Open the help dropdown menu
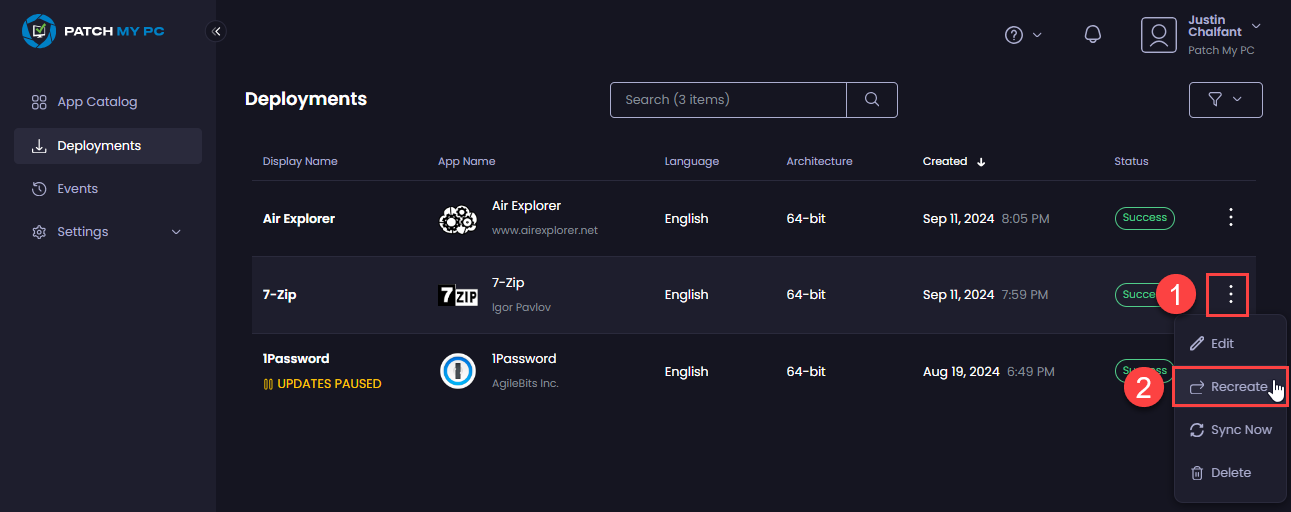 [x=1022, y=35]
